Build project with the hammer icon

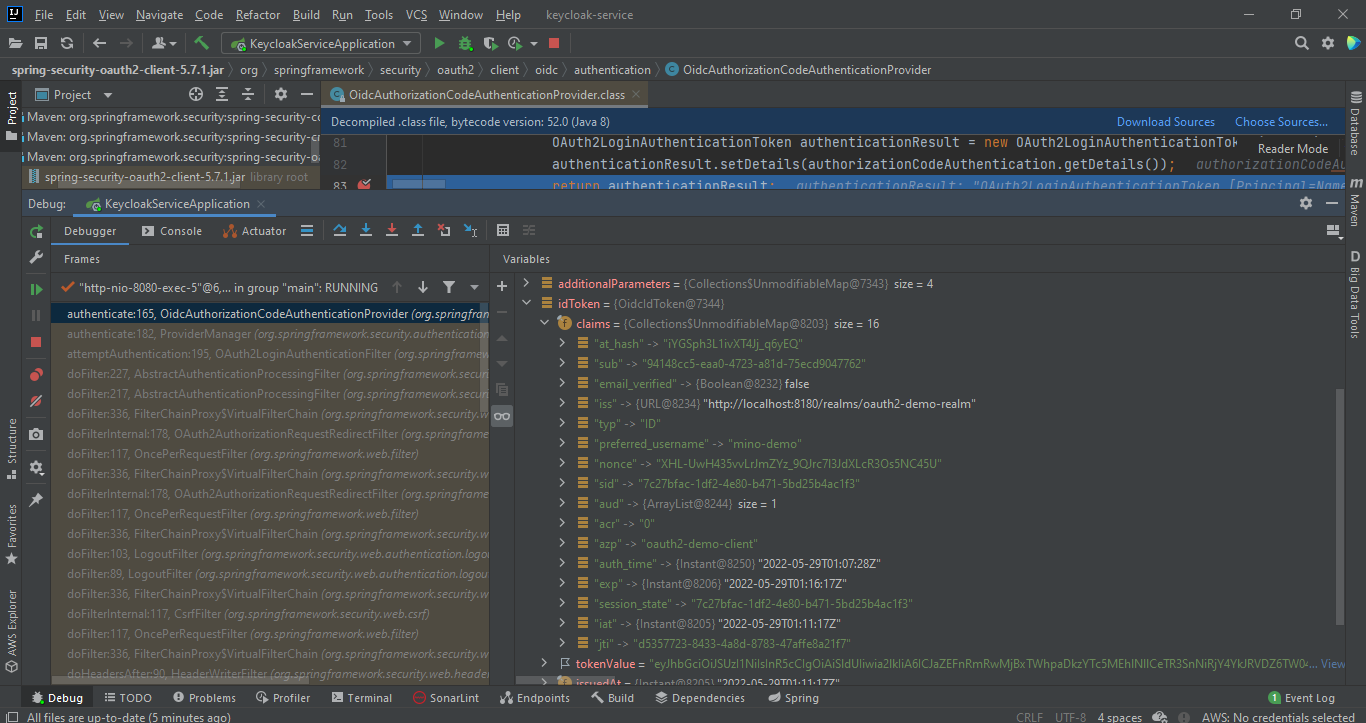[x=201, y=43]
